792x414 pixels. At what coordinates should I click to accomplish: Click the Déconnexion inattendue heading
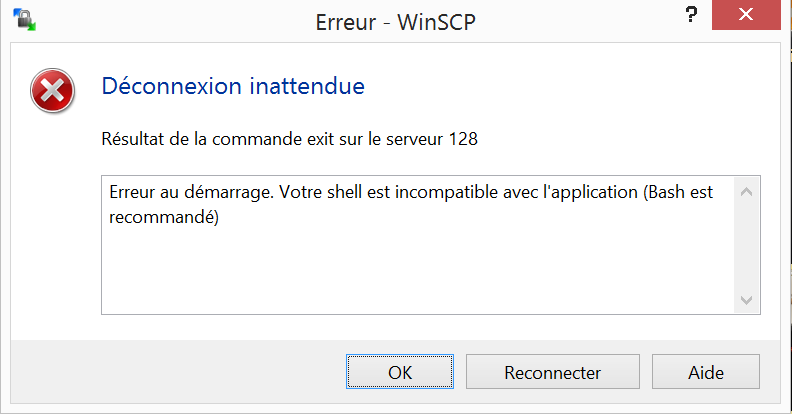click(233, 86)
